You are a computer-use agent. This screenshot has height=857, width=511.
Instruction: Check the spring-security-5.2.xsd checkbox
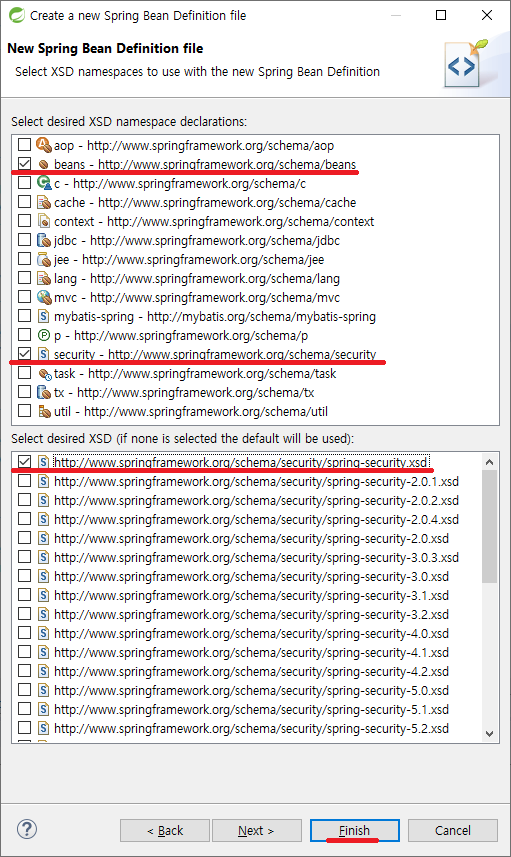pos(24,728)
